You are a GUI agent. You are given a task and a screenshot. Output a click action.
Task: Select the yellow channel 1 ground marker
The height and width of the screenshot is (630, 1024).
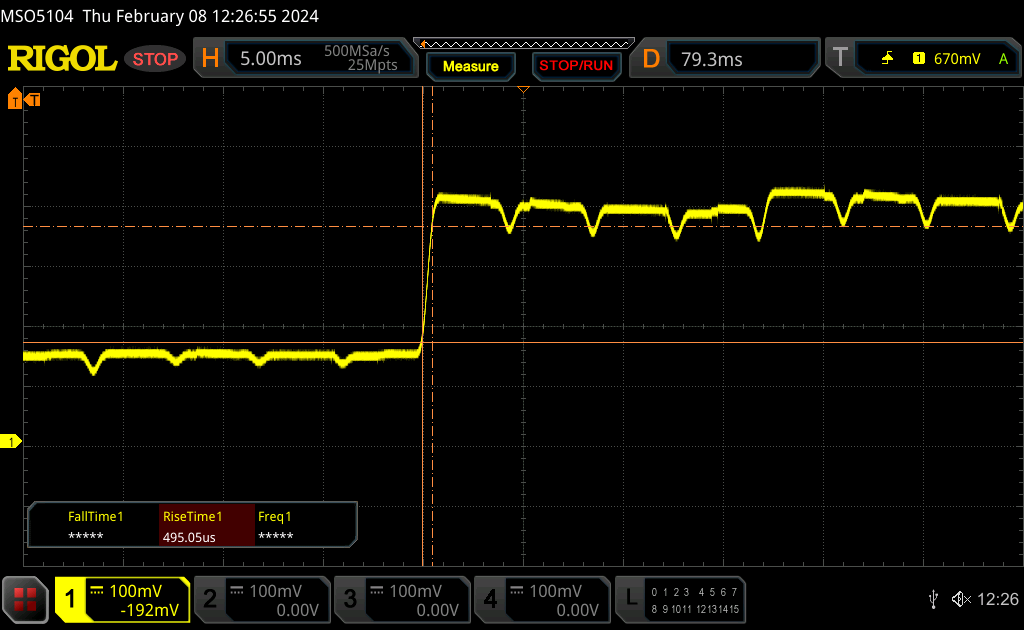[x=12, y=441]
